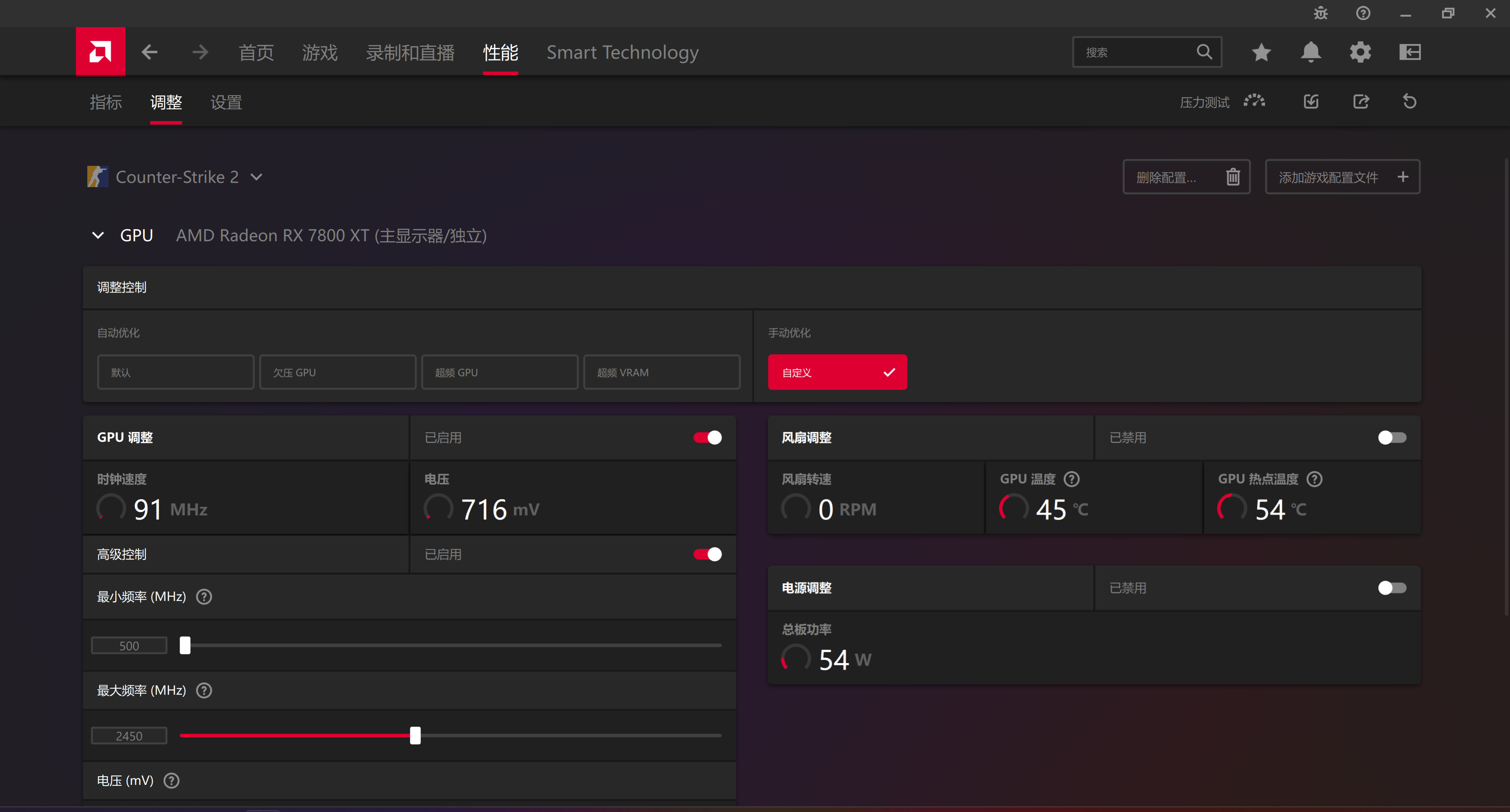Click the 最小频率 slider handle
This screenshot has height=812, width=1510.
point(185,645)
